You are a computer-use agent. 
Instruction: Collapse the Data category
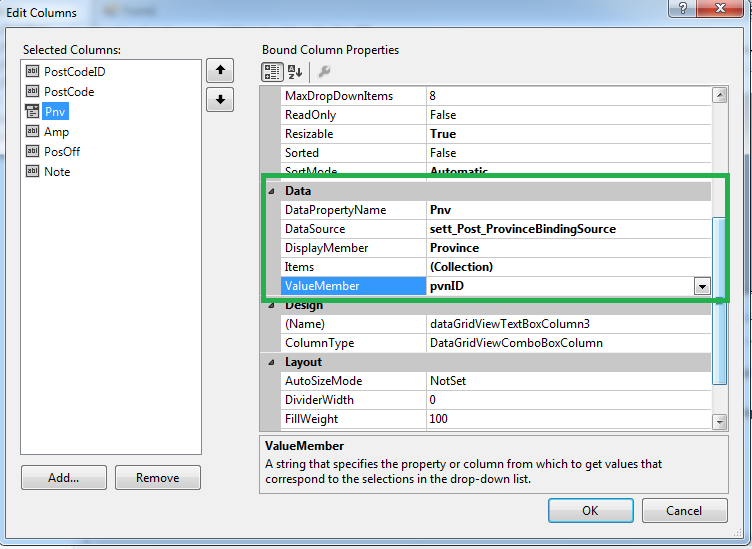click(x=271, y=191)
